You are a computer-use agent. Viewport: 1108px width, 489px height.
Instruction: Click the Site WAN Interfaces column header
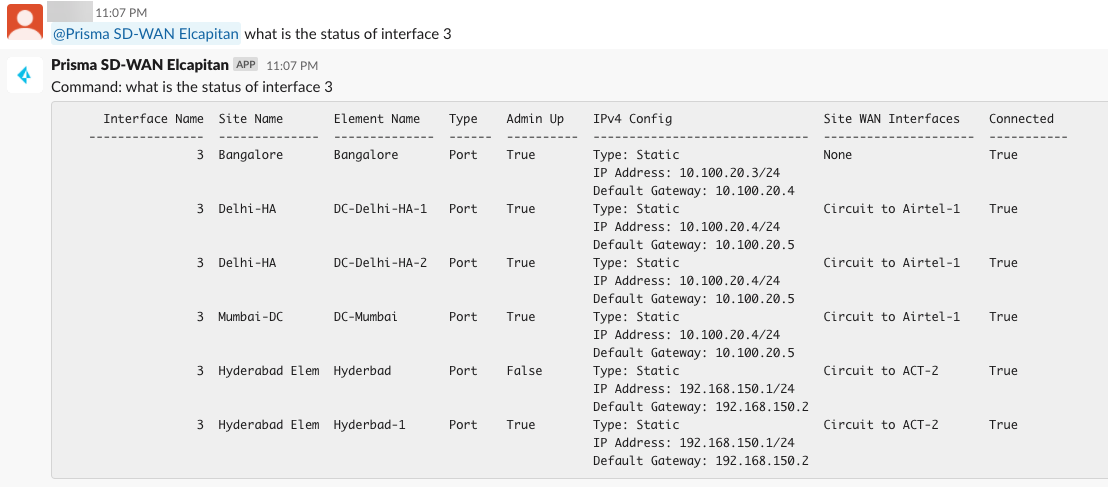tap(891, 119)
